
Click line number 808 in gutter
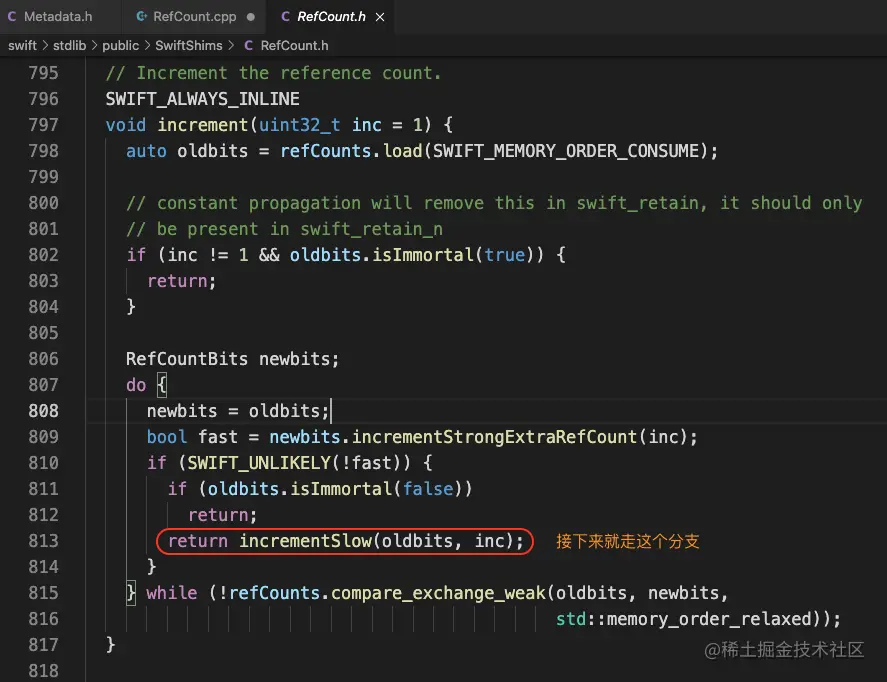tap(44, 411)
